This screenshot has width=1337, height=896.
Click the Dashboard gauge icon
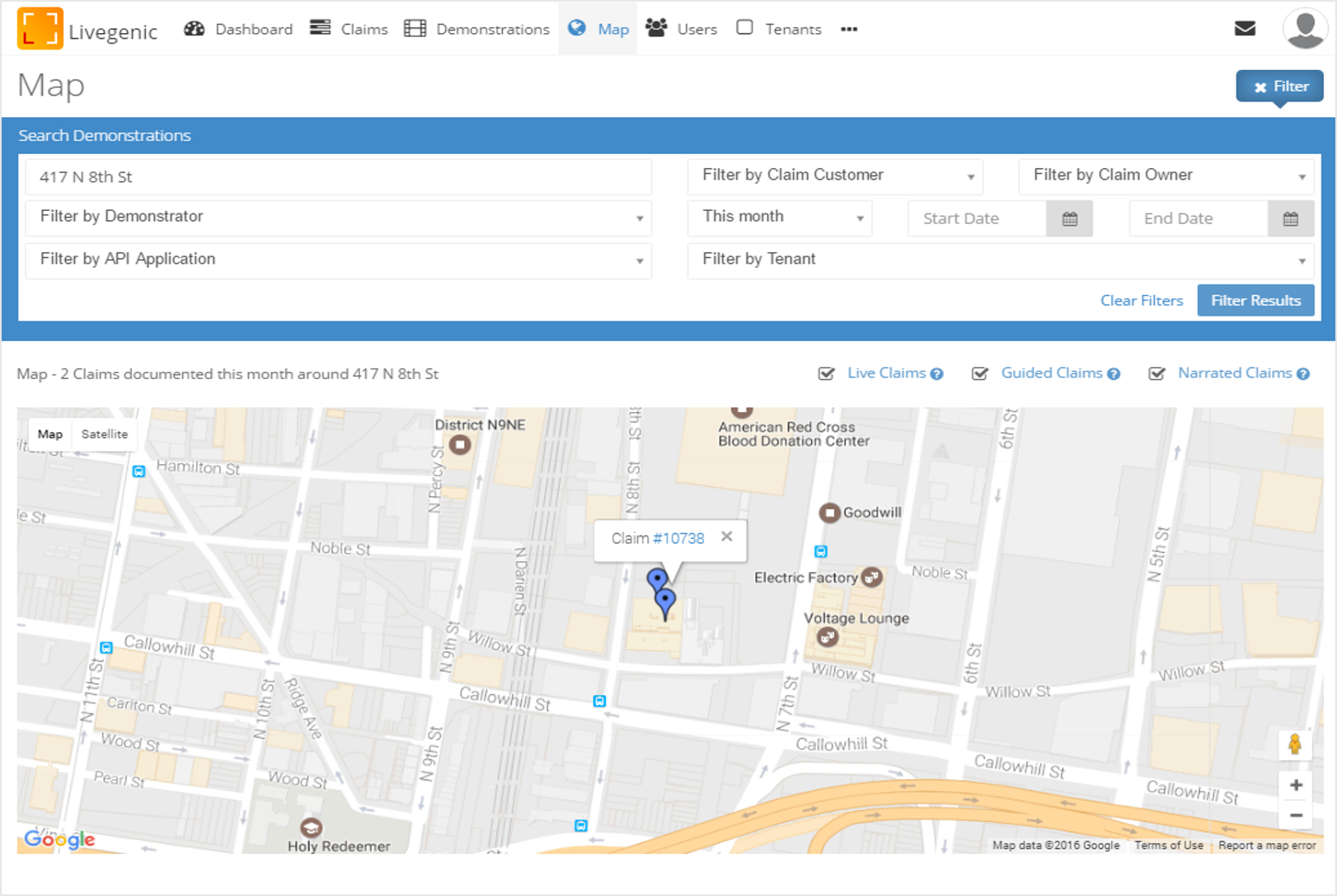[194, 29]
